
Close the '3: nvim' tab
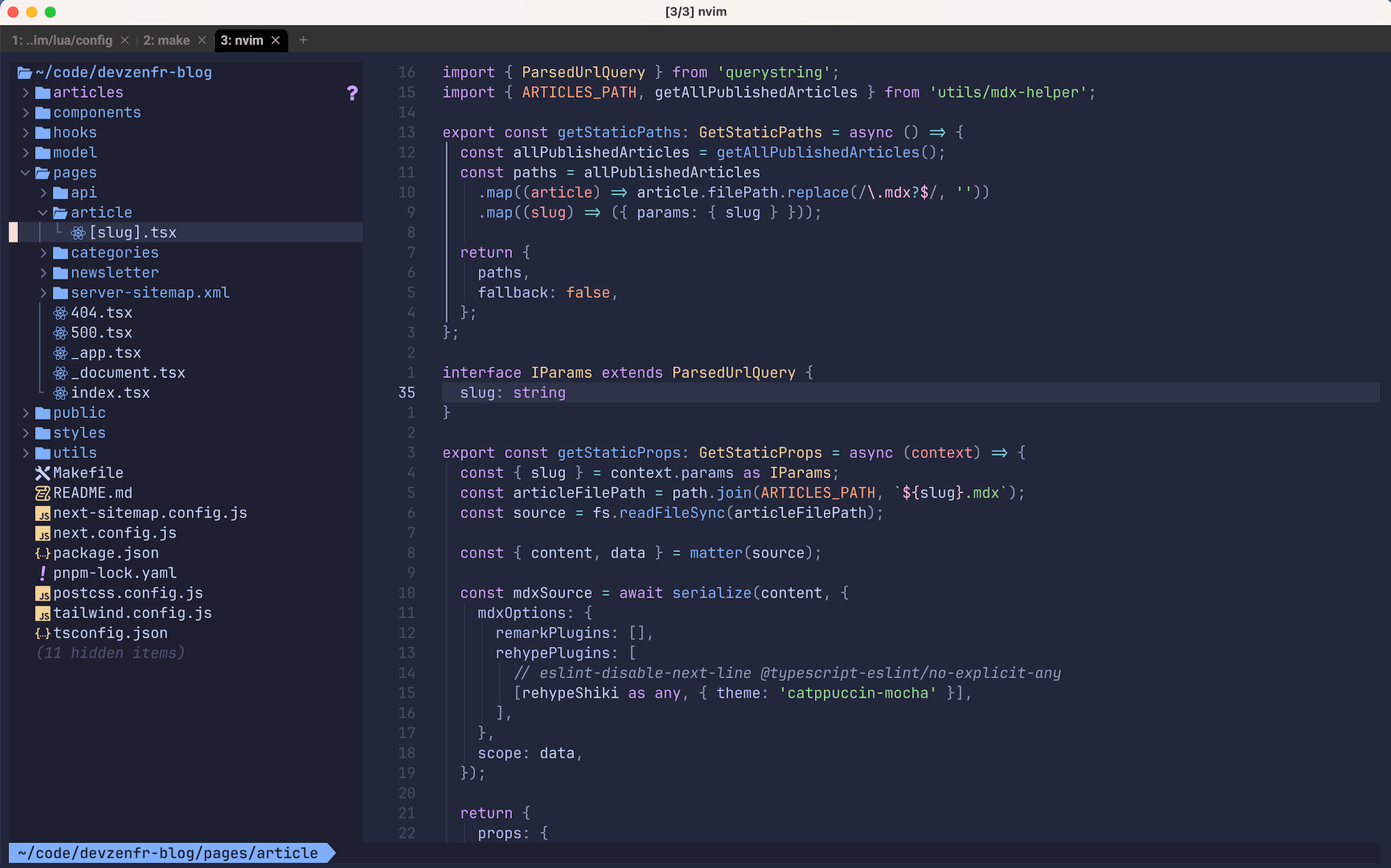point(275,41)
